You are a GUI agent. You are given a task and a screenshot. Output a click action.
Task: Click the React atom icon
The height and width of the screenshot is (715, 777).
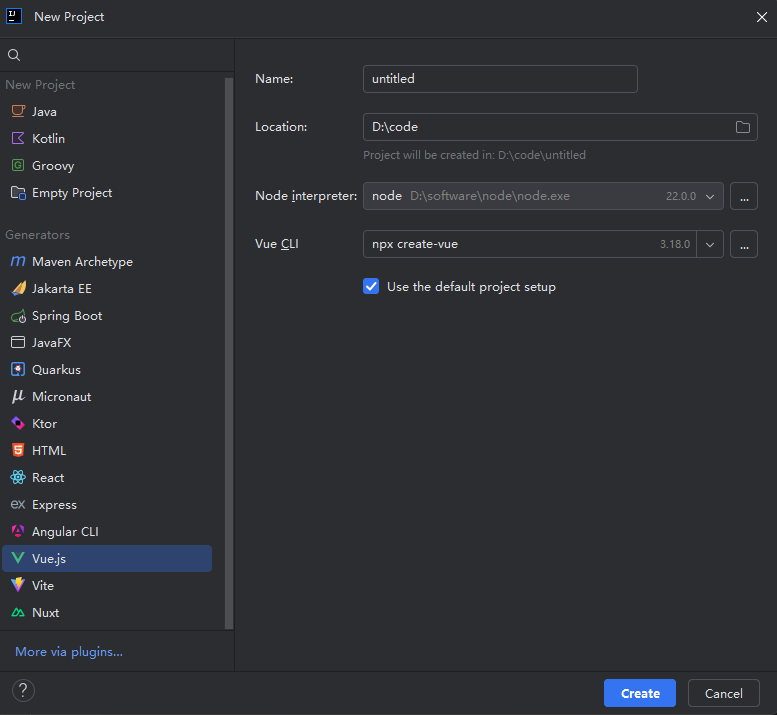18,478
